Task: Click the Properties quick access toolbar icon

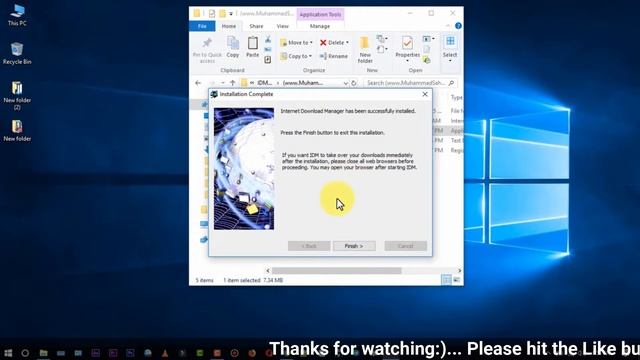Action: point(212,14)
